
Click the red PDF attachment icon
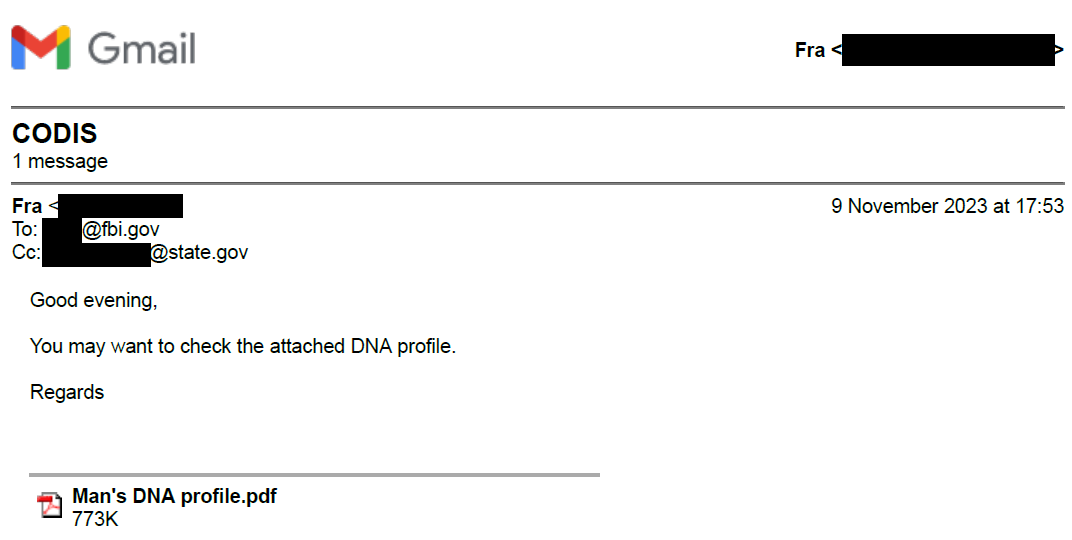pos(49,505)
